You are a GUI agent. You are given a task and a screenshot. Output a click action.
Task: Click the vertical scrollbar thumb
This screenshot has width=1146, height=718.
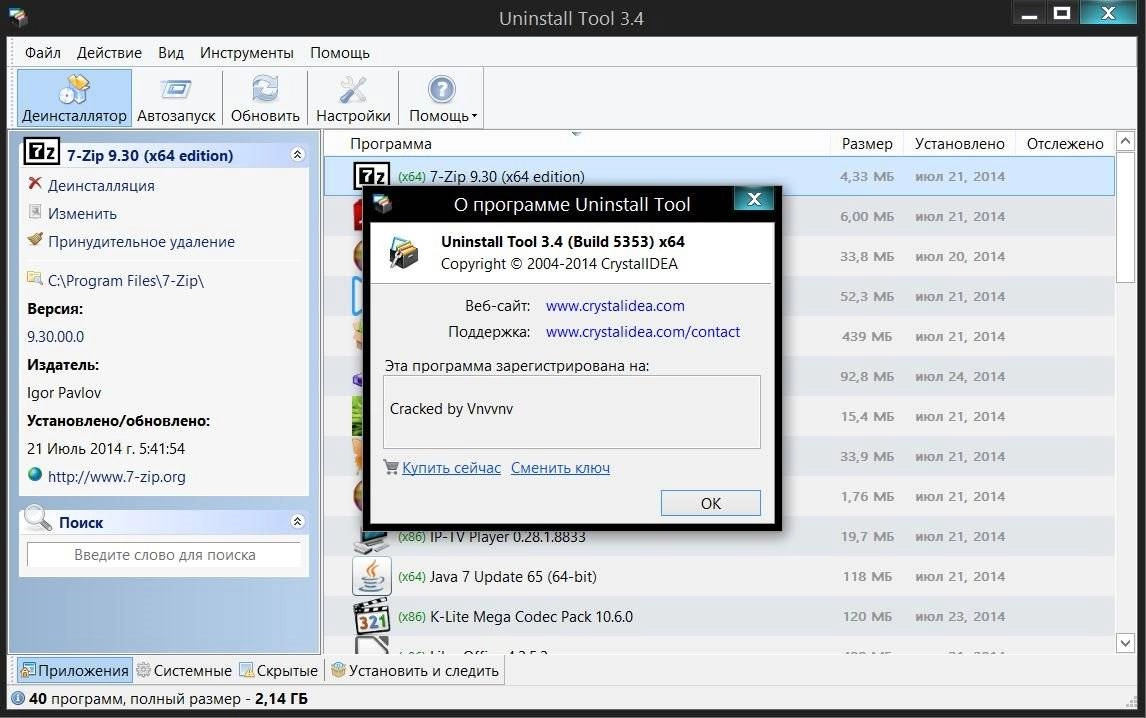(x=1125, y=217)
